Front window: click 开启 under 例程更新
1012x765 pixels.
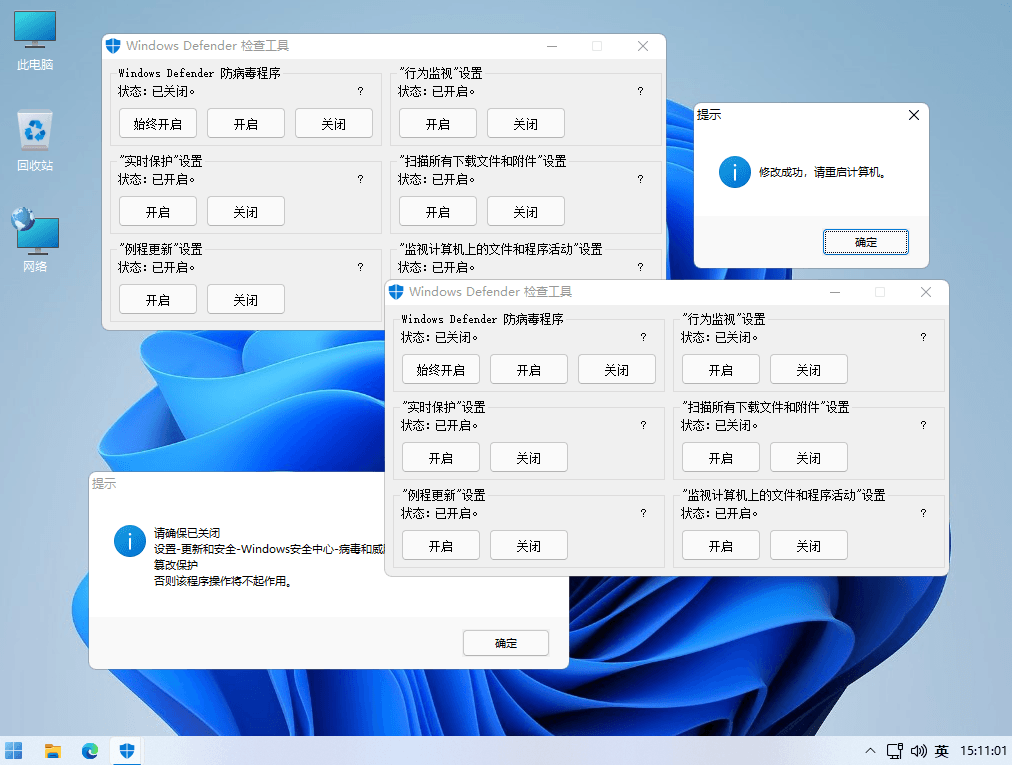pos(441,545)
